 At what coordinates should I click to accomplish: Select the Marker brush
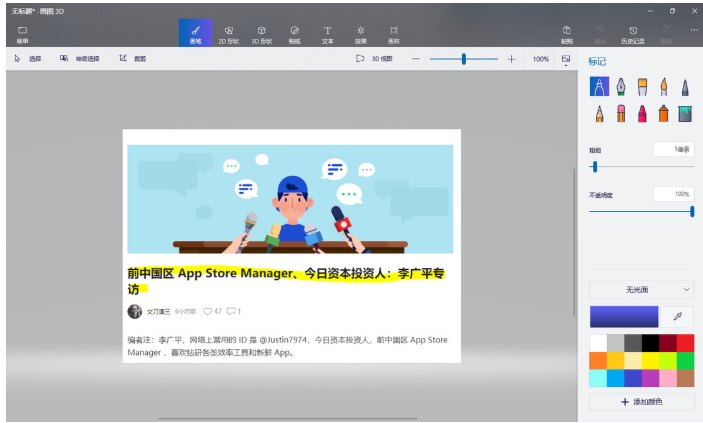[599, 88]
